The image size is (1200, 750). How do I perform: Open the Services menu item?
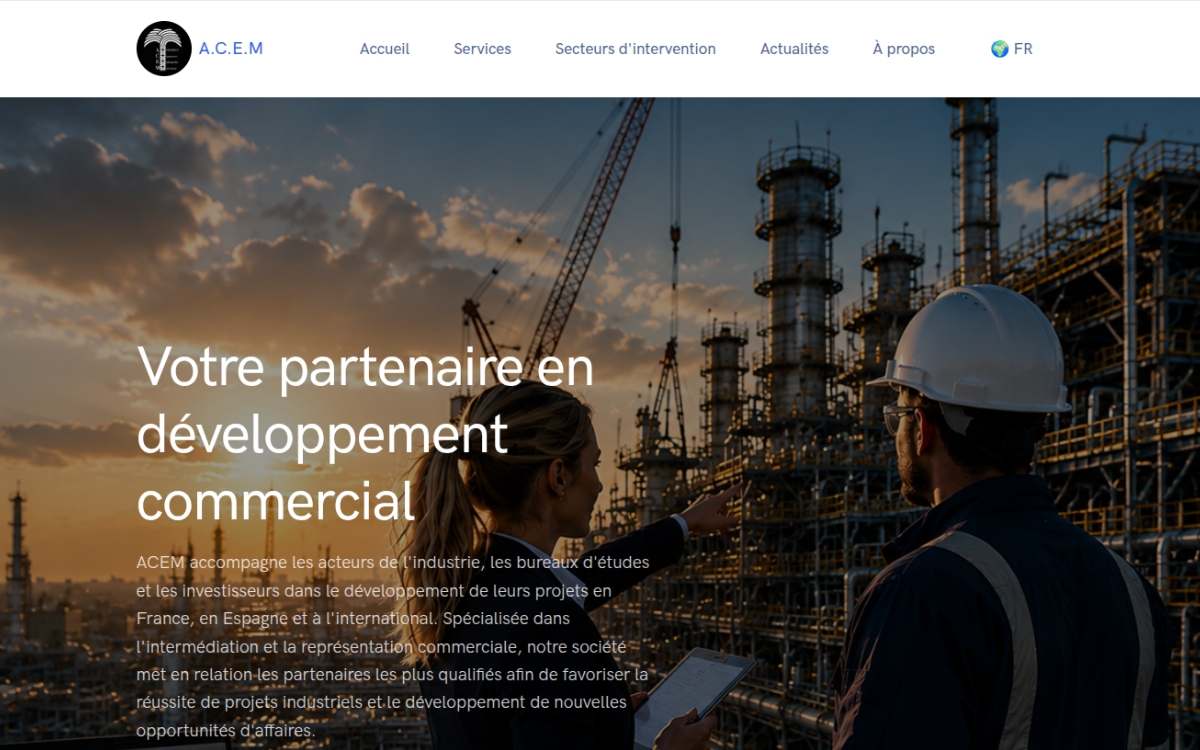[482, 49]
